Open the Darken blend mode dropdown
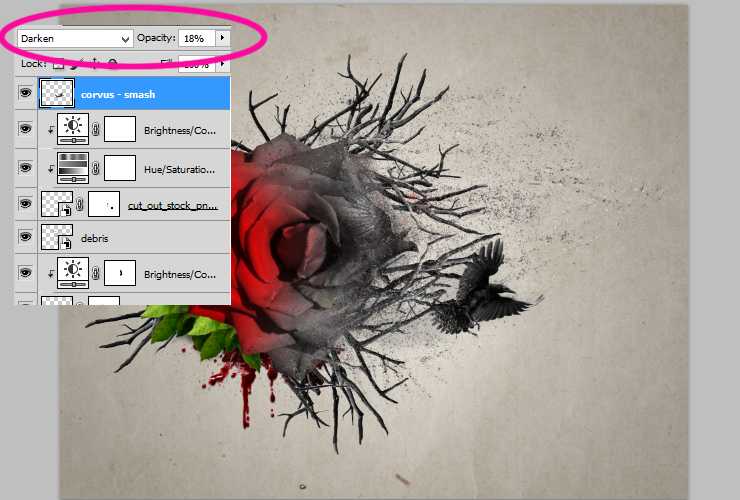This screenshot has height=500, width=740. (x=75, y=39)
